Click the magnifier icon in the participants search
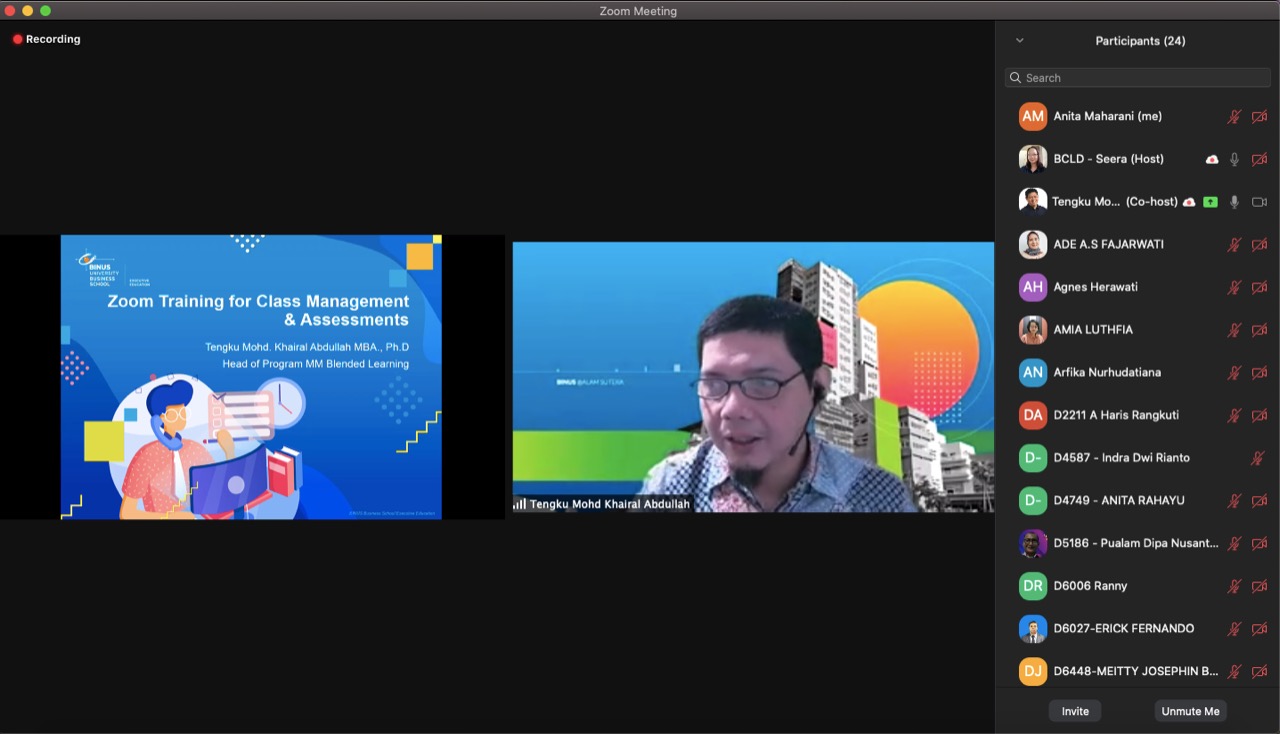The image size is (1280, 734). (x=1016, y=78)
